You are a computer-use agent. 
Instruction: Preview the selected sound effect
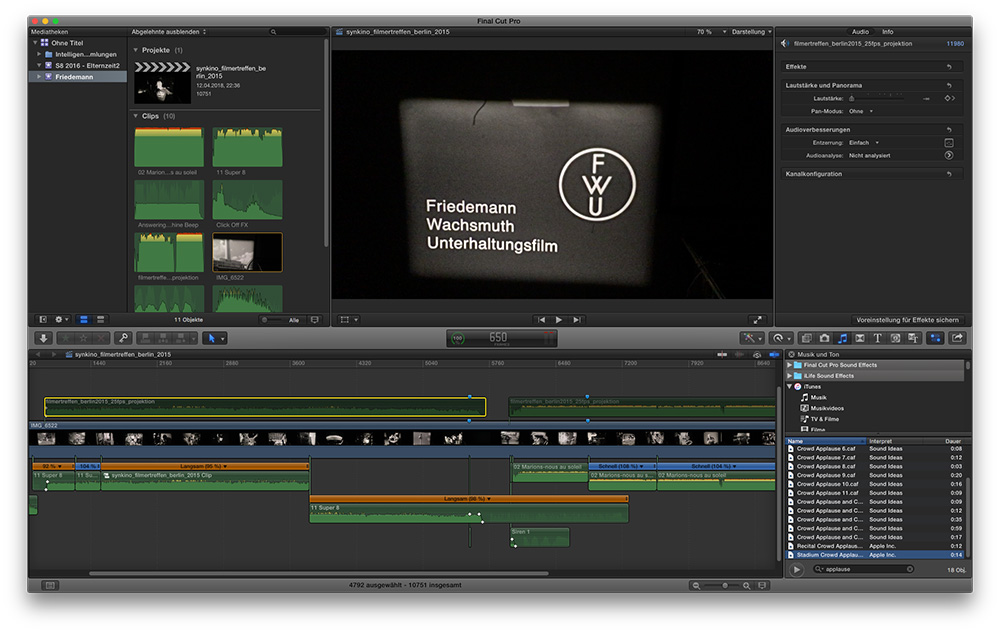pos(797,570)
